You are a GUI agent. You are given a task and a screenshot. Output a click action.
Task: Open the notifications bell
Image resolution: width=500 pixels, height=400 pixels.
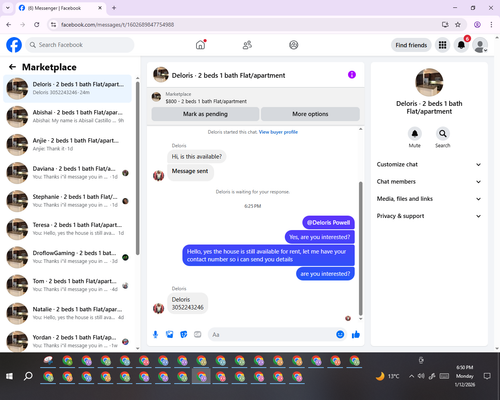pyautogui.click(x=461, y=45)
